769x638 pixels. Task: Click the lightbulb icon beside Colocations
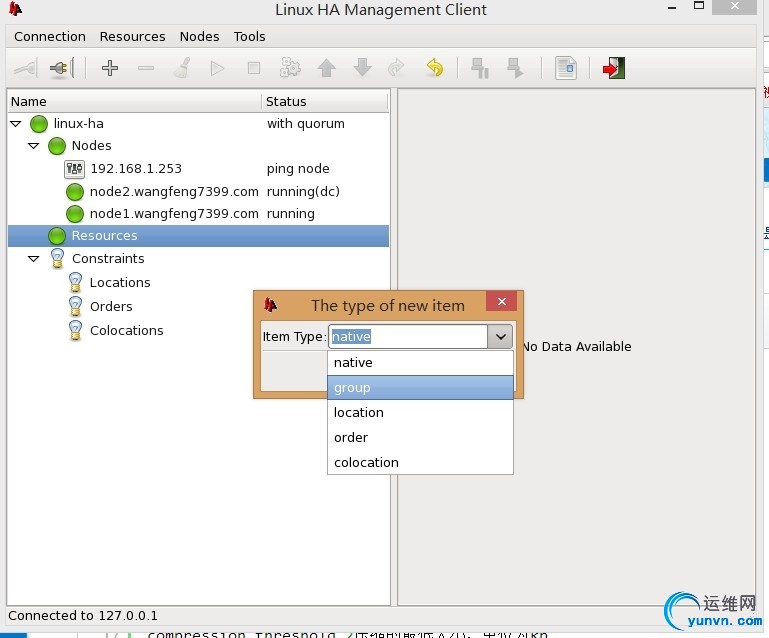pyautogui.click(x=75, y=331)
